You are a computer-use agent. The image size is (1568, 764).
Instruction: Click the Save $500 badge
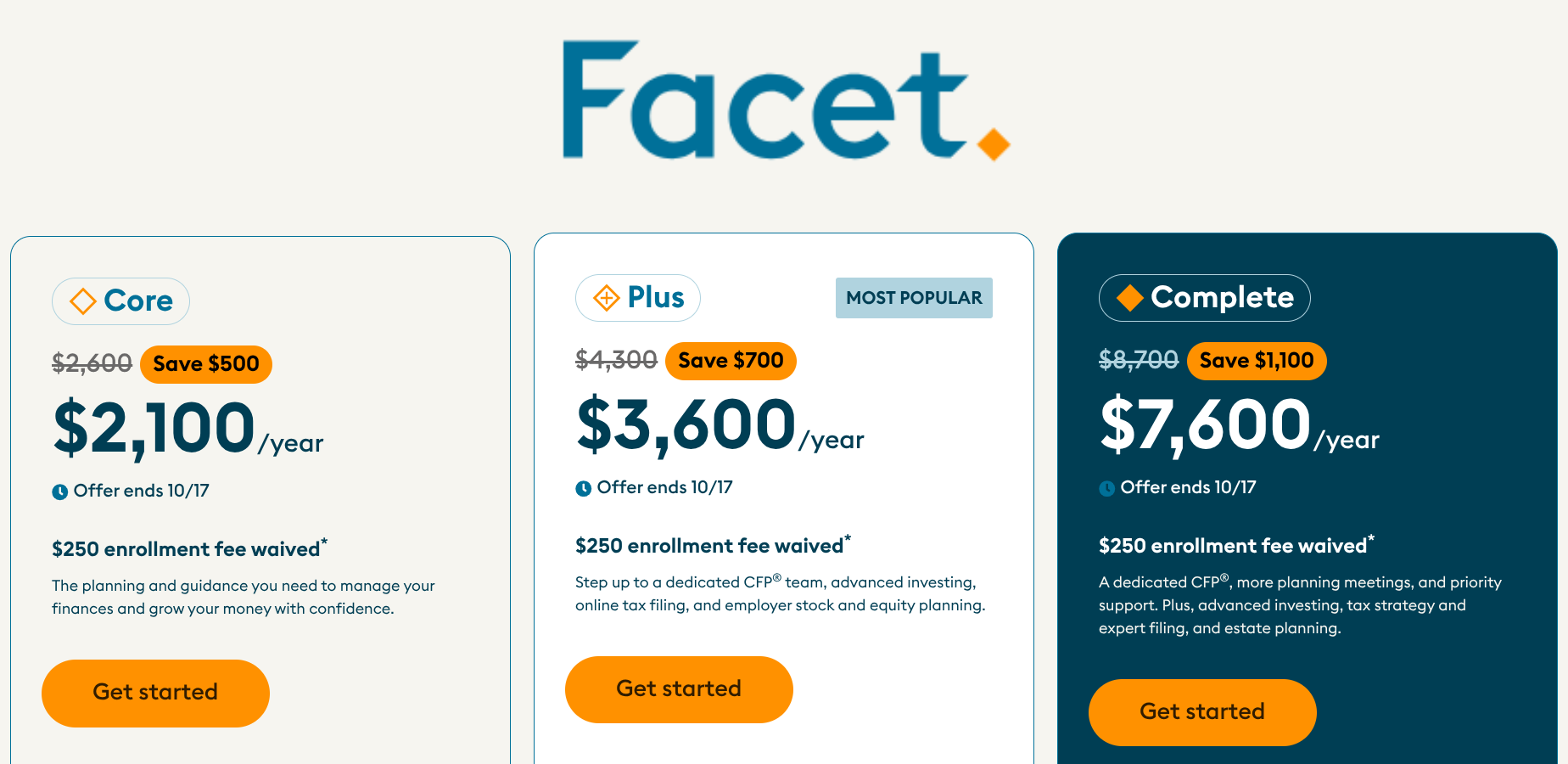click(206, 364)
